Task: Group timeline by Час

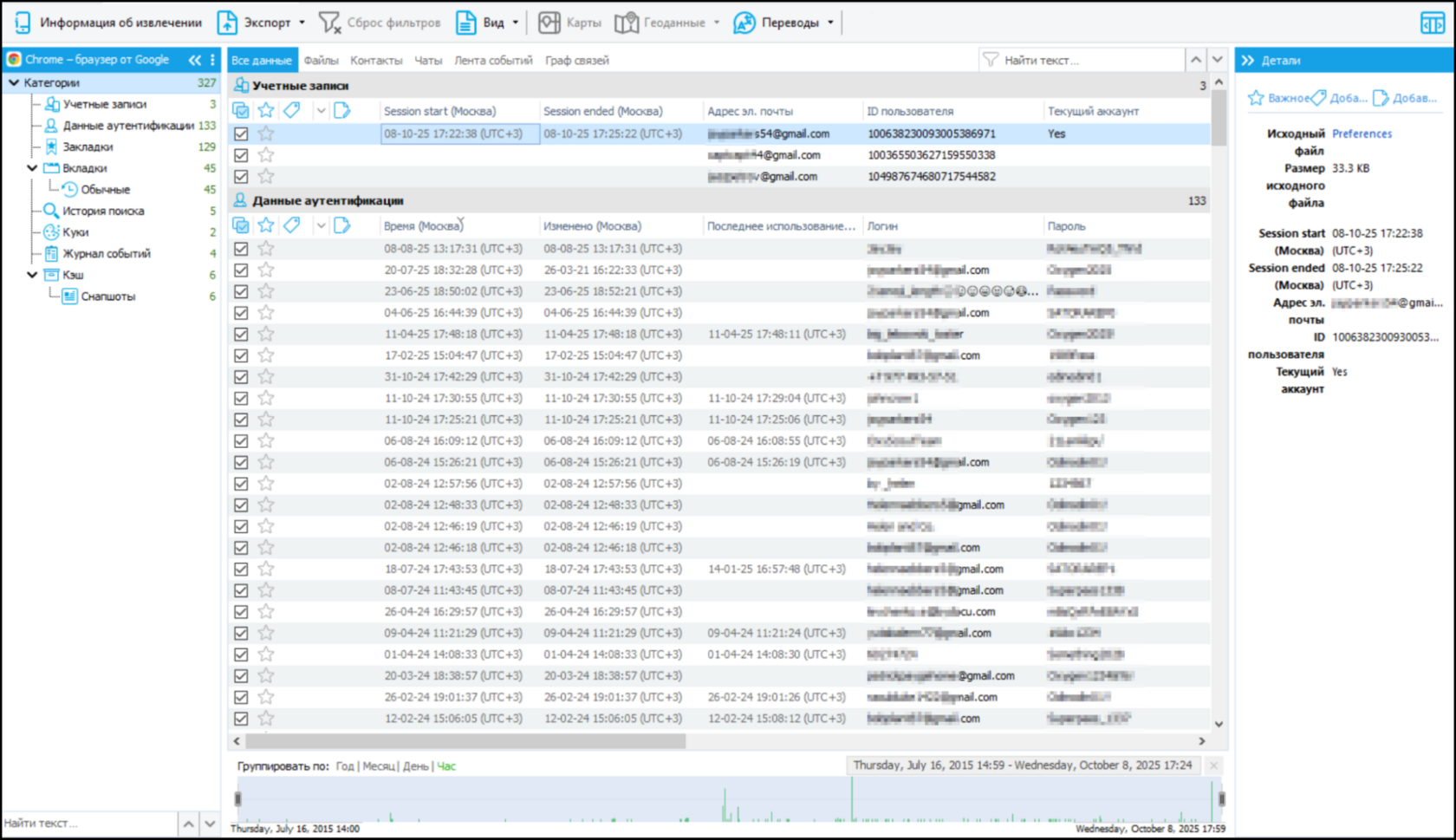Action: (446, 766)
